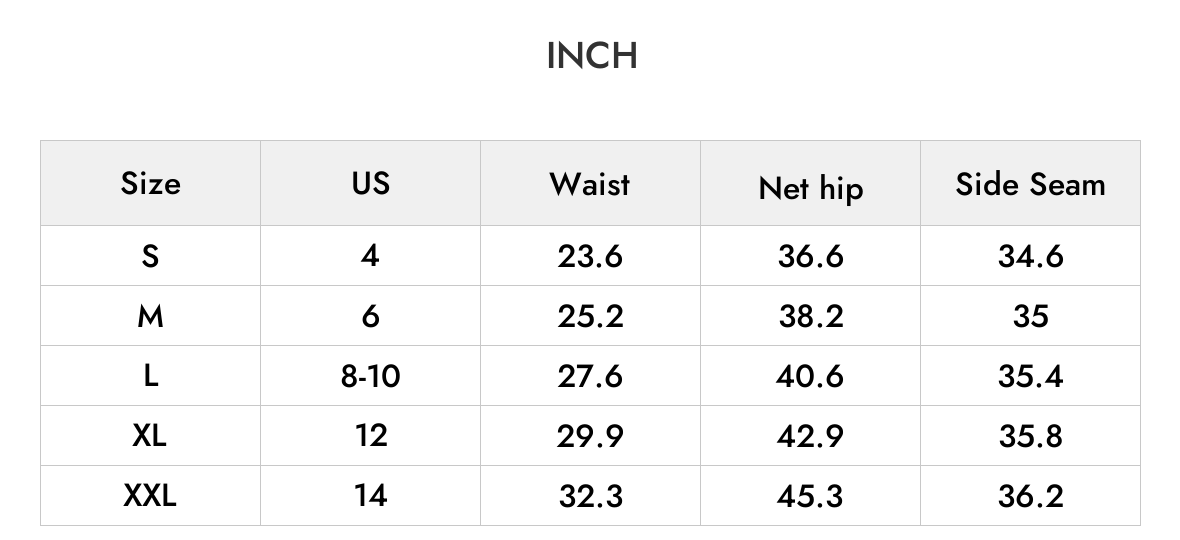Click the 29.9 waist cell

coord(590,436)
